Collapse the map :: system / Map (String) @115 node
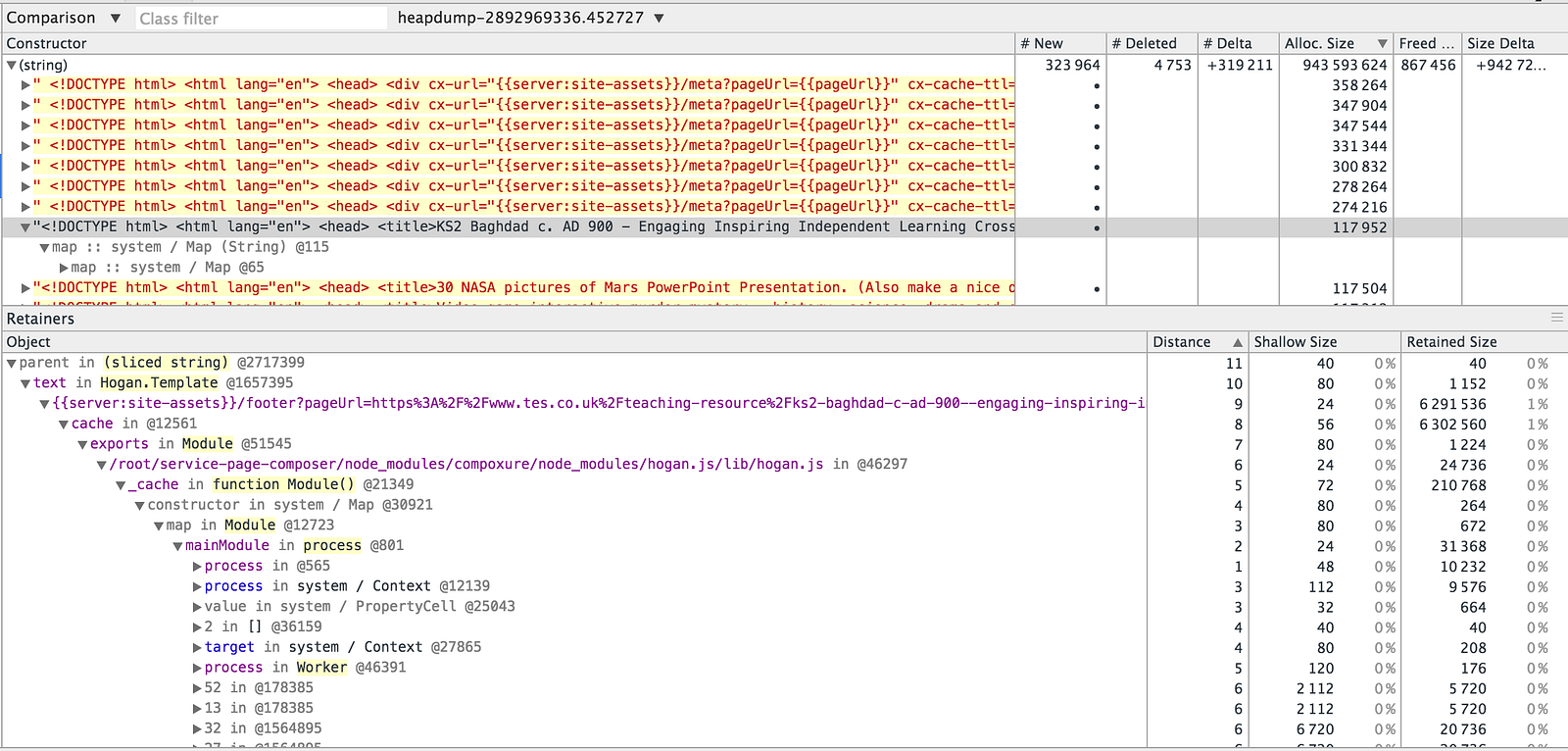Viewport: 1568px width, 751px height. point(45,247)
